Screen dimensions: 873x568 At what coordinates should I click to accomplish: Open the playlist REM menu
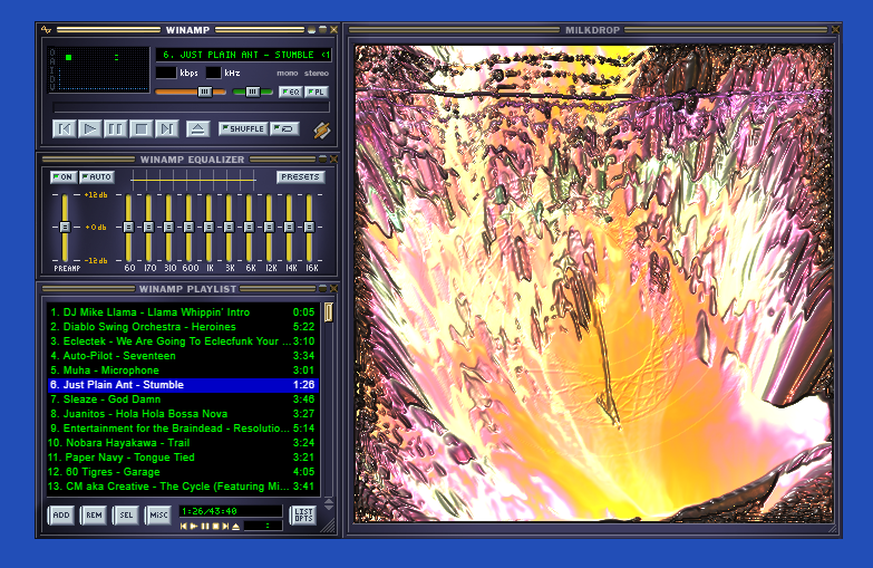coord(94,515)
